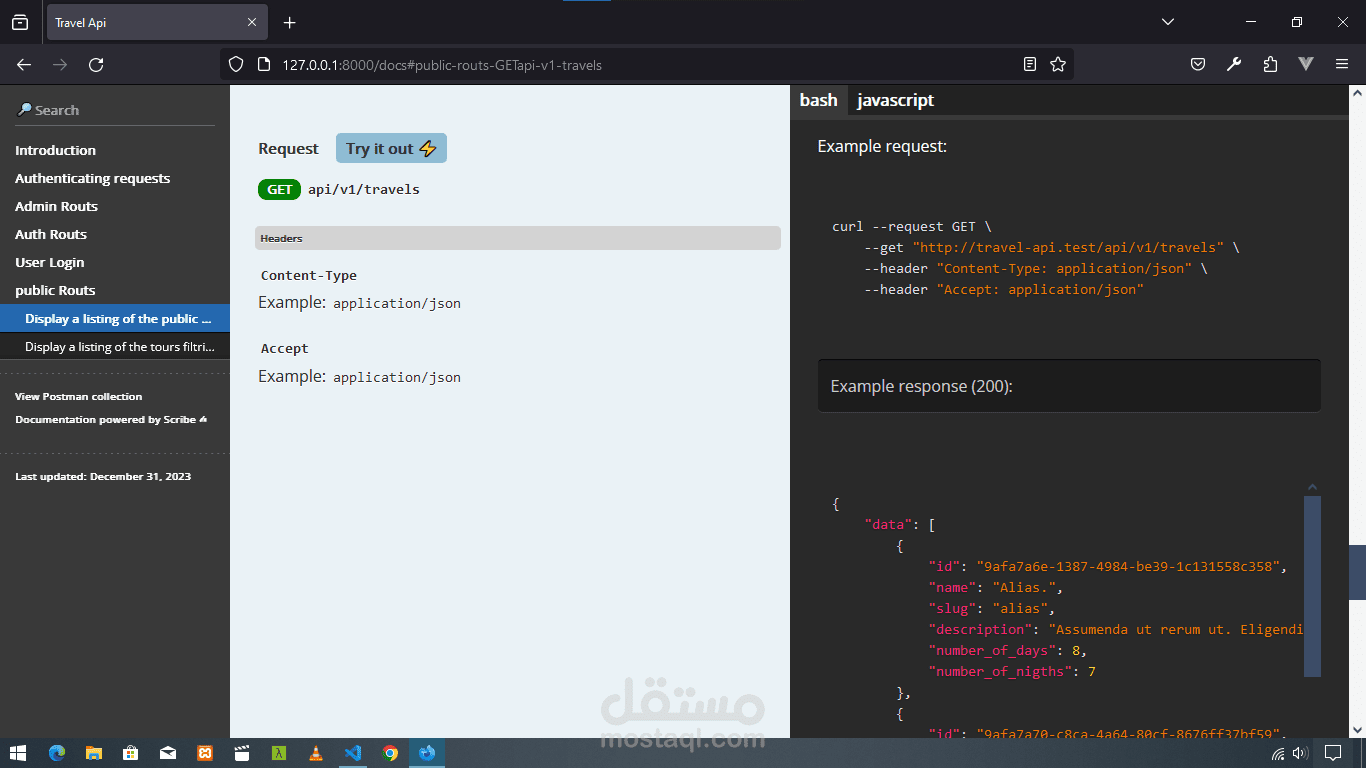Switch to the javascript code tab

[x=895, y=100]
